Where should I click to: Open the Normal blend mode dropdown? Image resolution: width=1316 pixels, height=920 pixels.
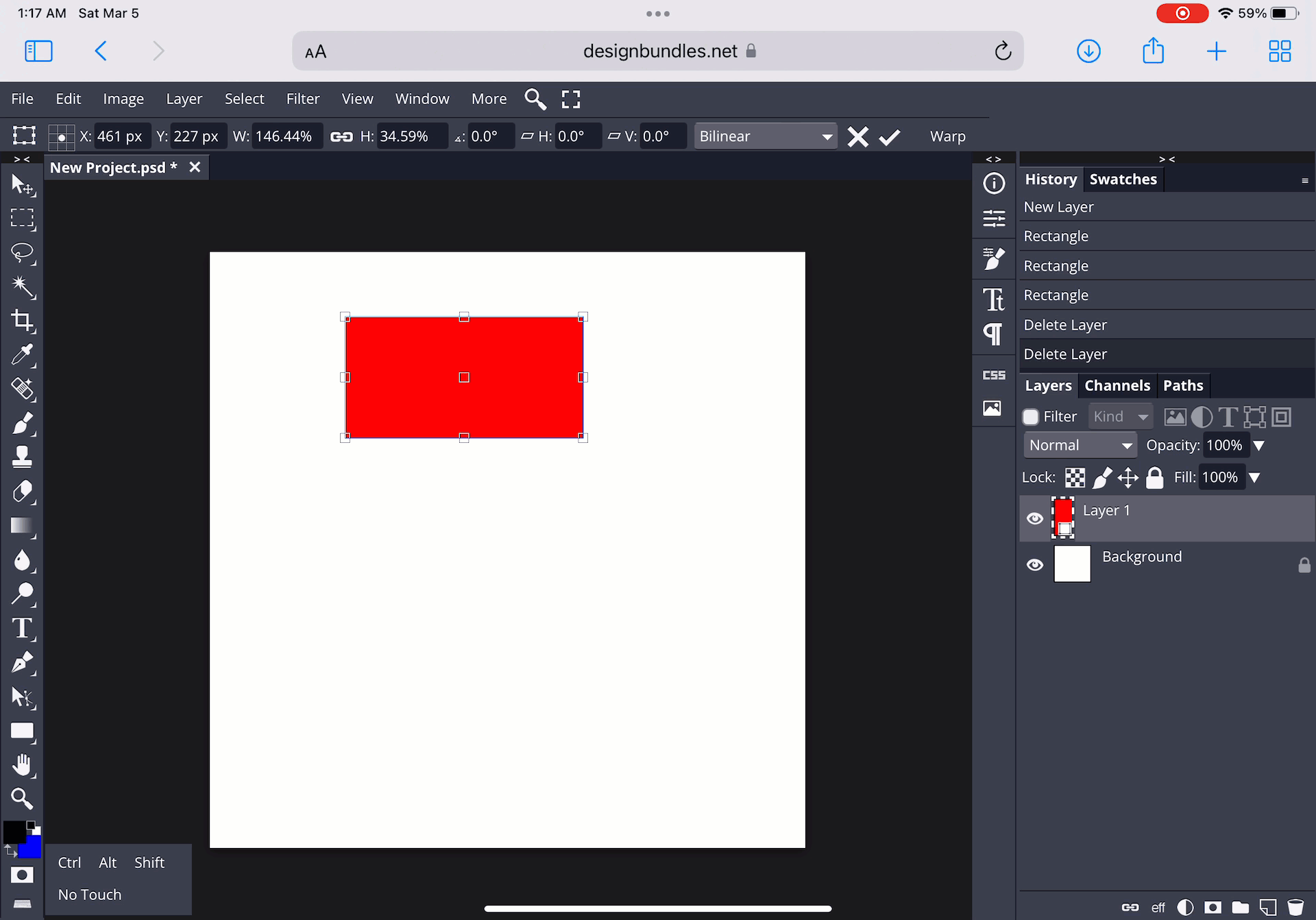pos(1080,446)
